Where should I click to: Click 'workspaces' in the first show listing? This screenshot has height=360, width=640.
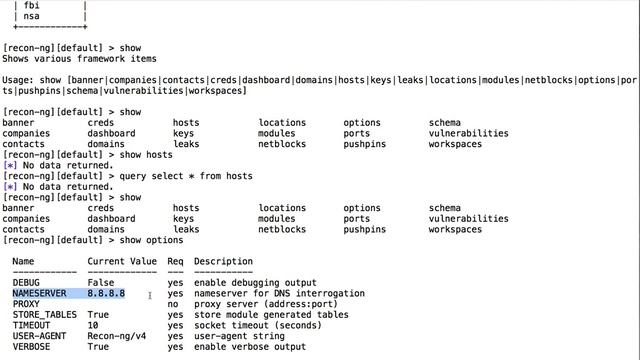click(x=455, y=144)
